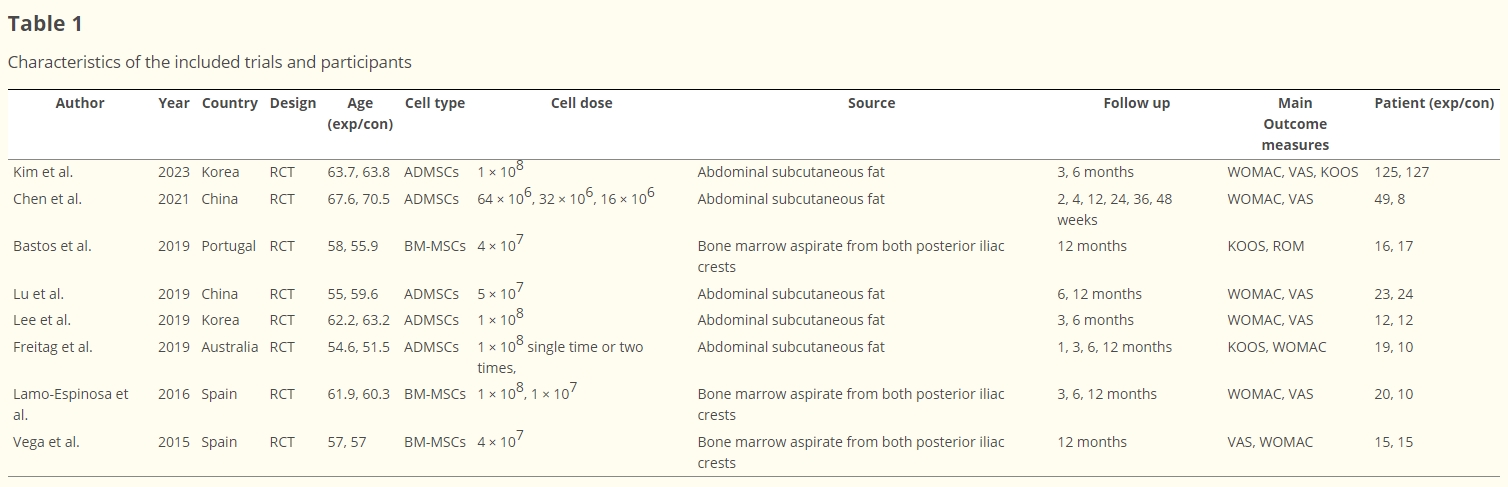This screenshot has width=1508, height=487.
Task: Click the "Author" column header
Action: [x=80, y=103]
